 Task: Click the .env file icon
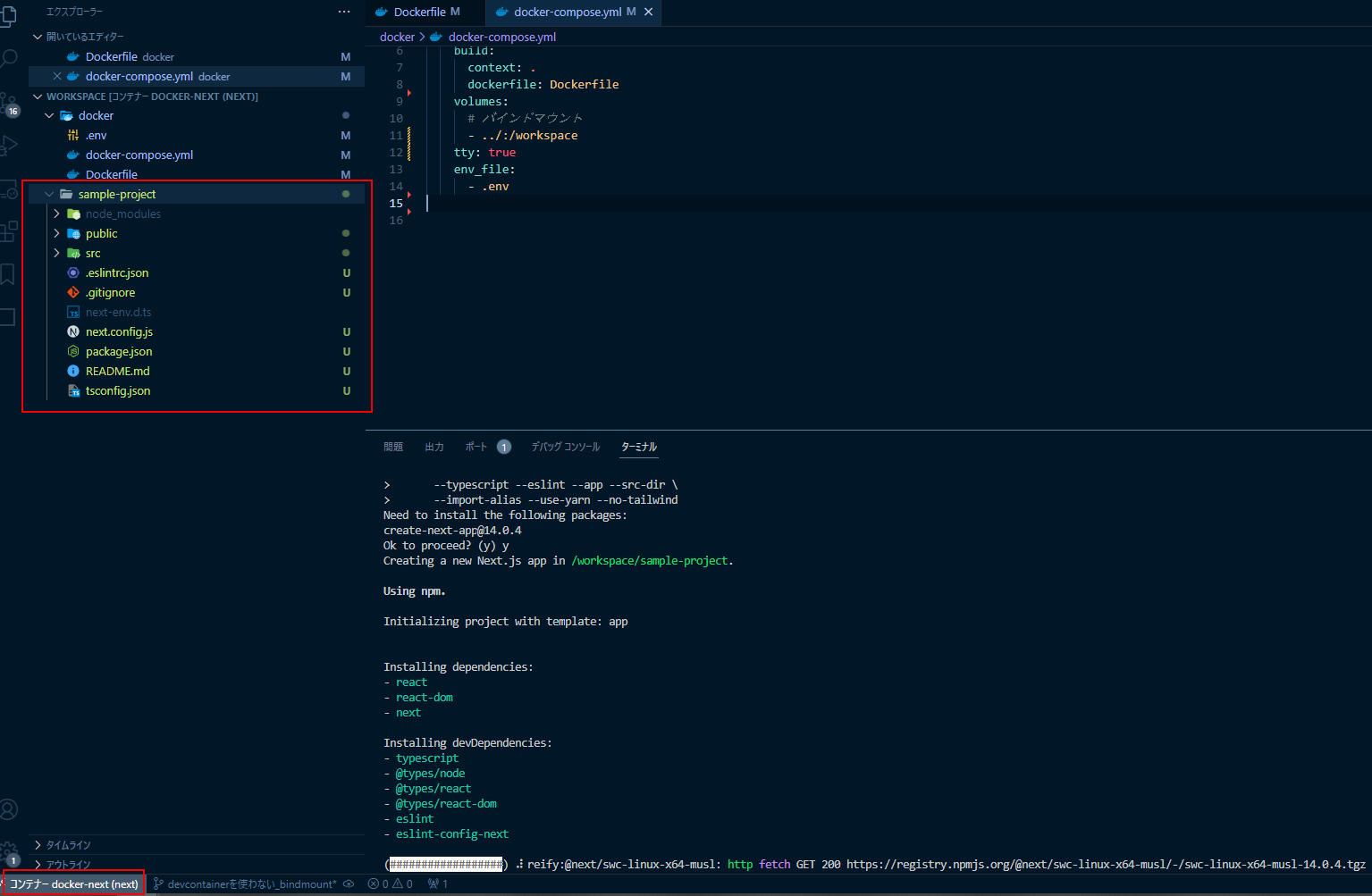[x=73, y=135]
